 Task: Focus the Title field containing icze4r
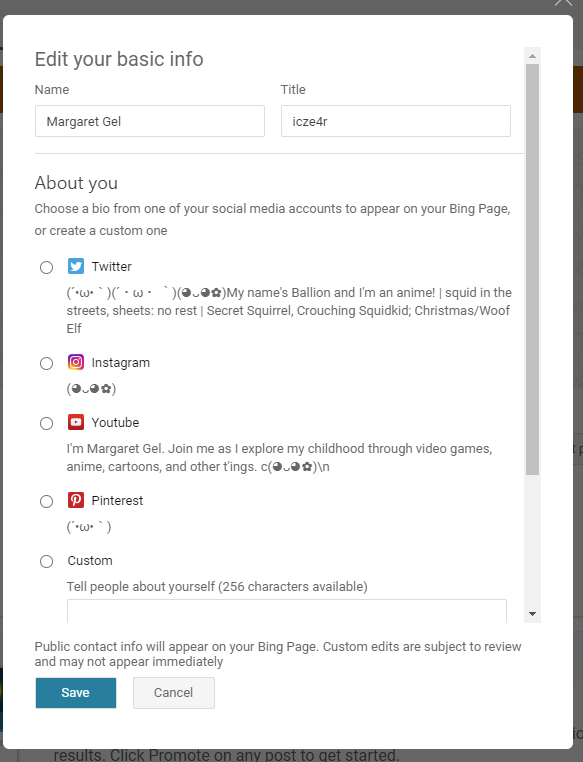point(396,121)
